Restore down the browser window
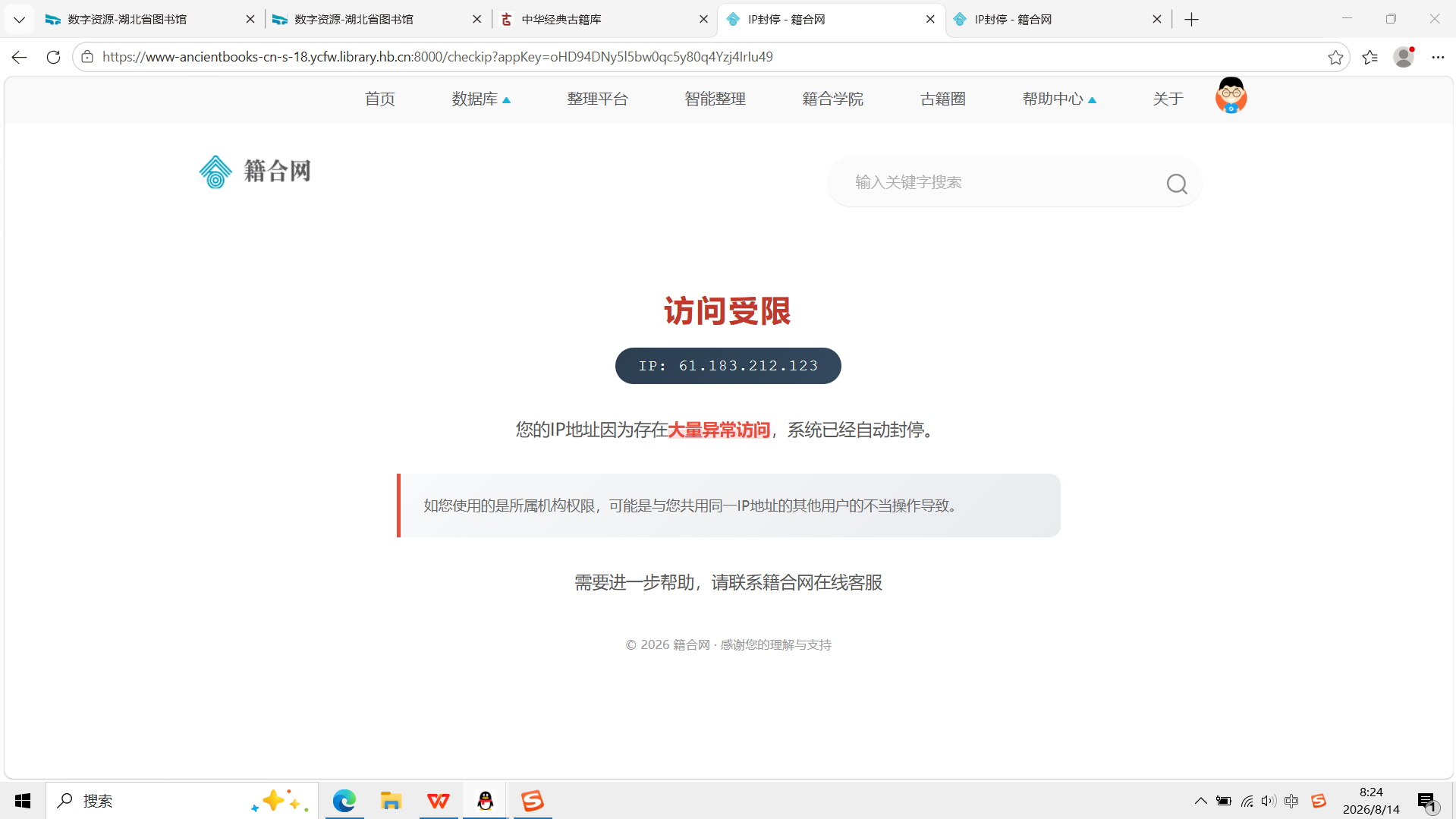The image size is (1456, 819). (1391, 19)
